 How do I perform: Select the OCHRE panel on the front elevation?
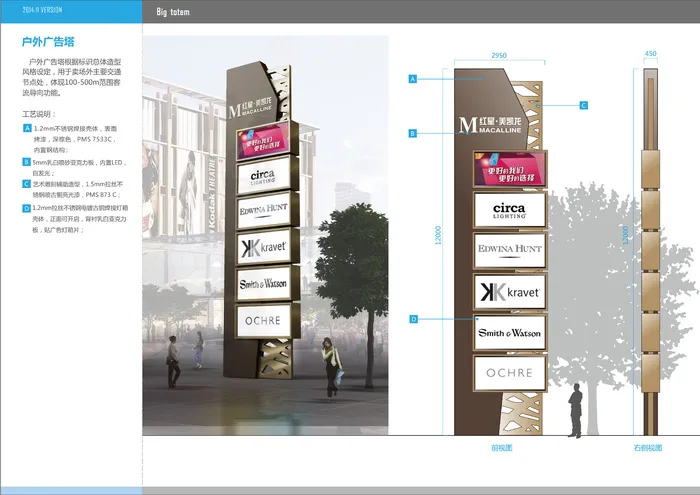509,372
